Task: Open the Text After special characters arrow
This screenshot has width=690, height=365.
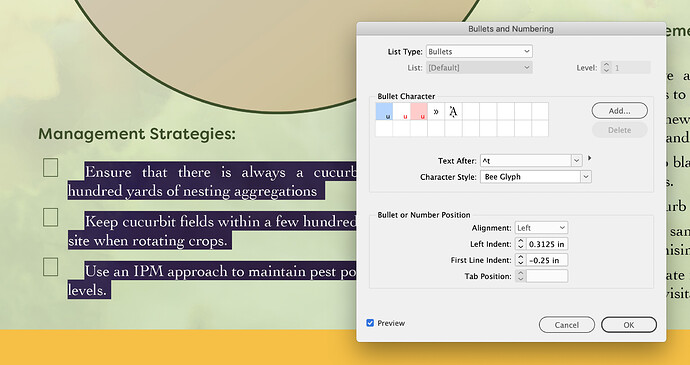Action: [590, 158]
